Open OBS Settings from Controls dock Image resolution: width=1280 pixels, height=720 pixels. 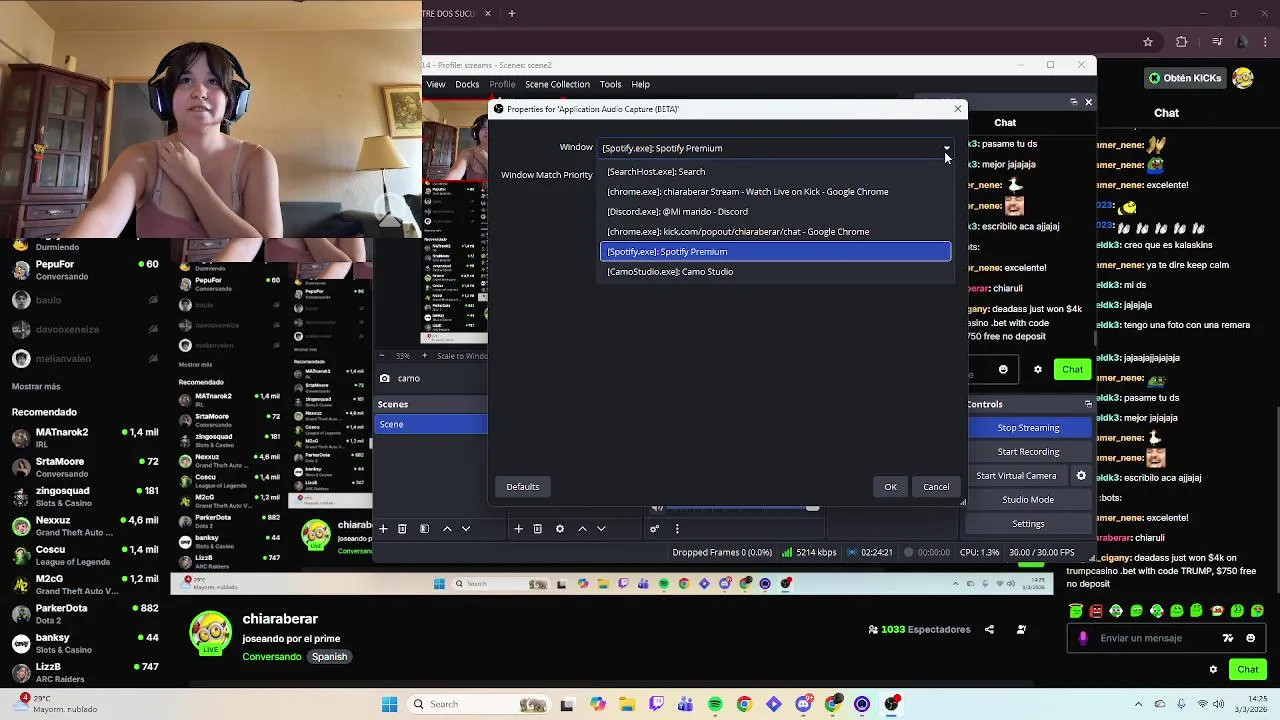1028,524
